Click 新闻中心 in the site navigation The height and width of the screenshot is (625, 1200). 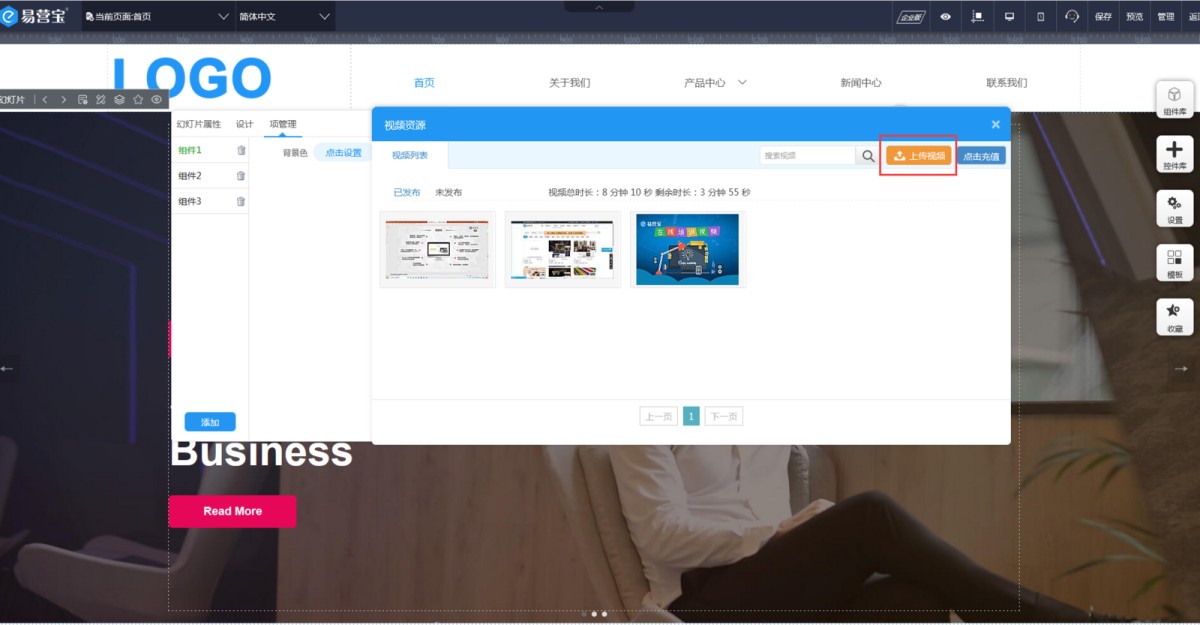click(861, 83)
